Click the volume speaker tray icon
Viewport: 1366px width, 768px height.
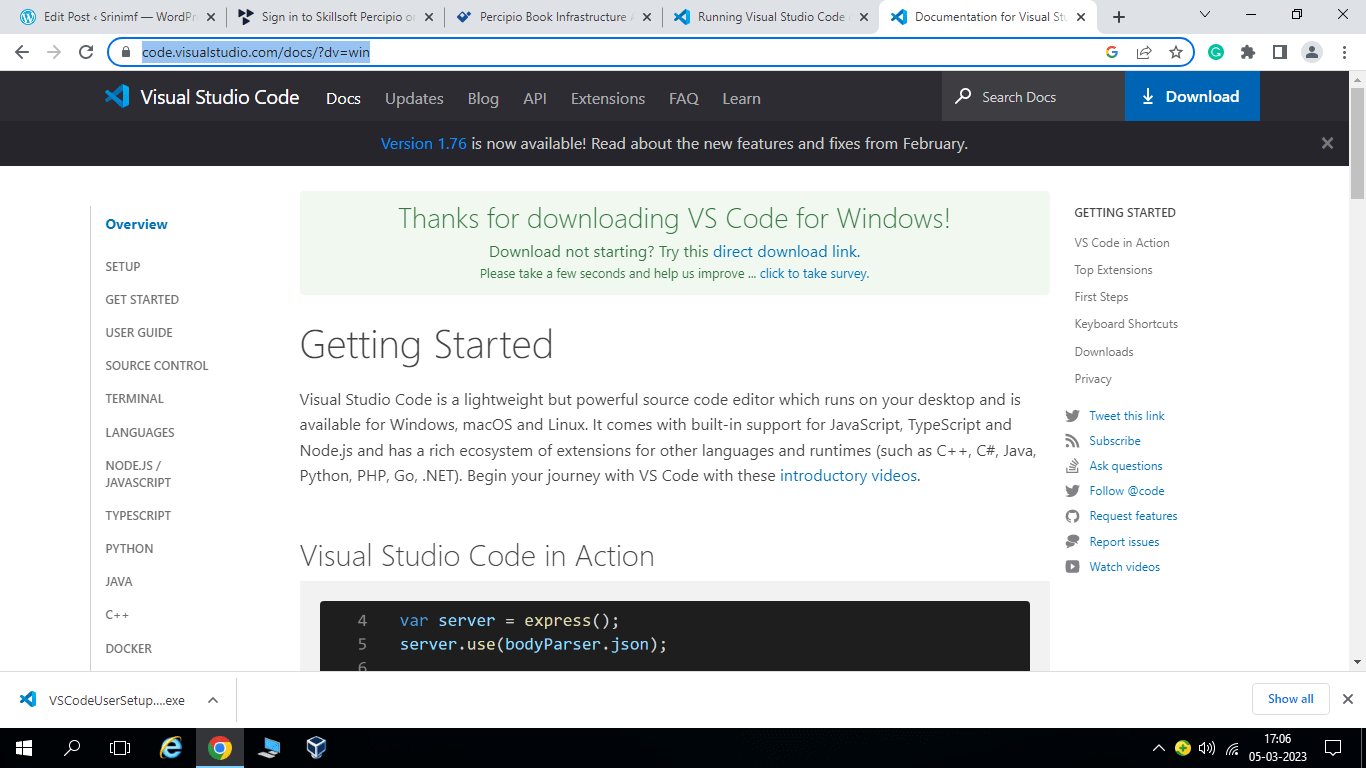coord(1206,747)
